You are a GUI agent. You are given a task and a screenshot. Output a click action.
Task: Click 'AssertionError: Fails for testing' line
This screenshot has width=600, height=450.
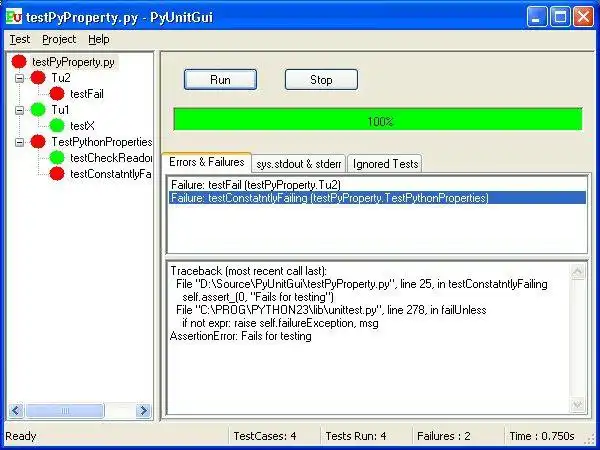click(x=241, y=336)
